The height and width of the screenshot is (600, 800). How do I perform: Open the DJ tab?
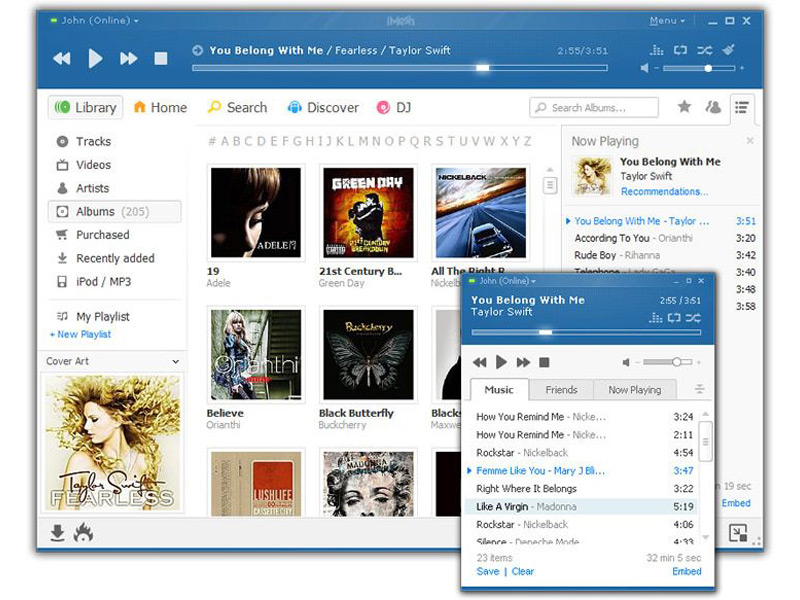(394, 108)
